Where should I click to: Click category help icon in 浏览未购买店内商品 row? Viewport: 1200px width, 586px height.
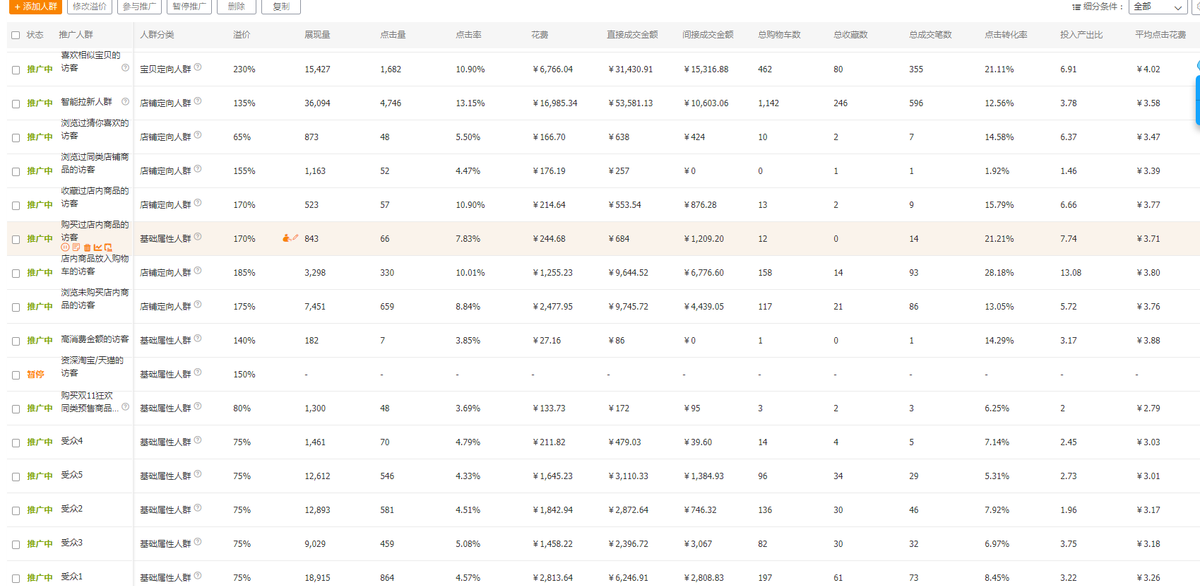click(197, 305)
